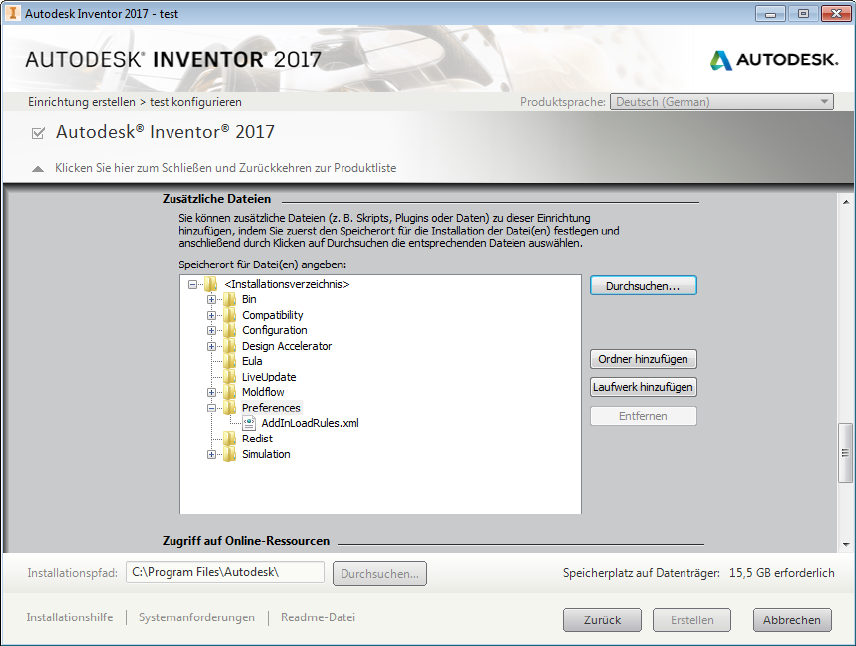Select the Simulation folder label
Image resolution: width=856 pixels, height=646 pixels.
pos(266,454)
